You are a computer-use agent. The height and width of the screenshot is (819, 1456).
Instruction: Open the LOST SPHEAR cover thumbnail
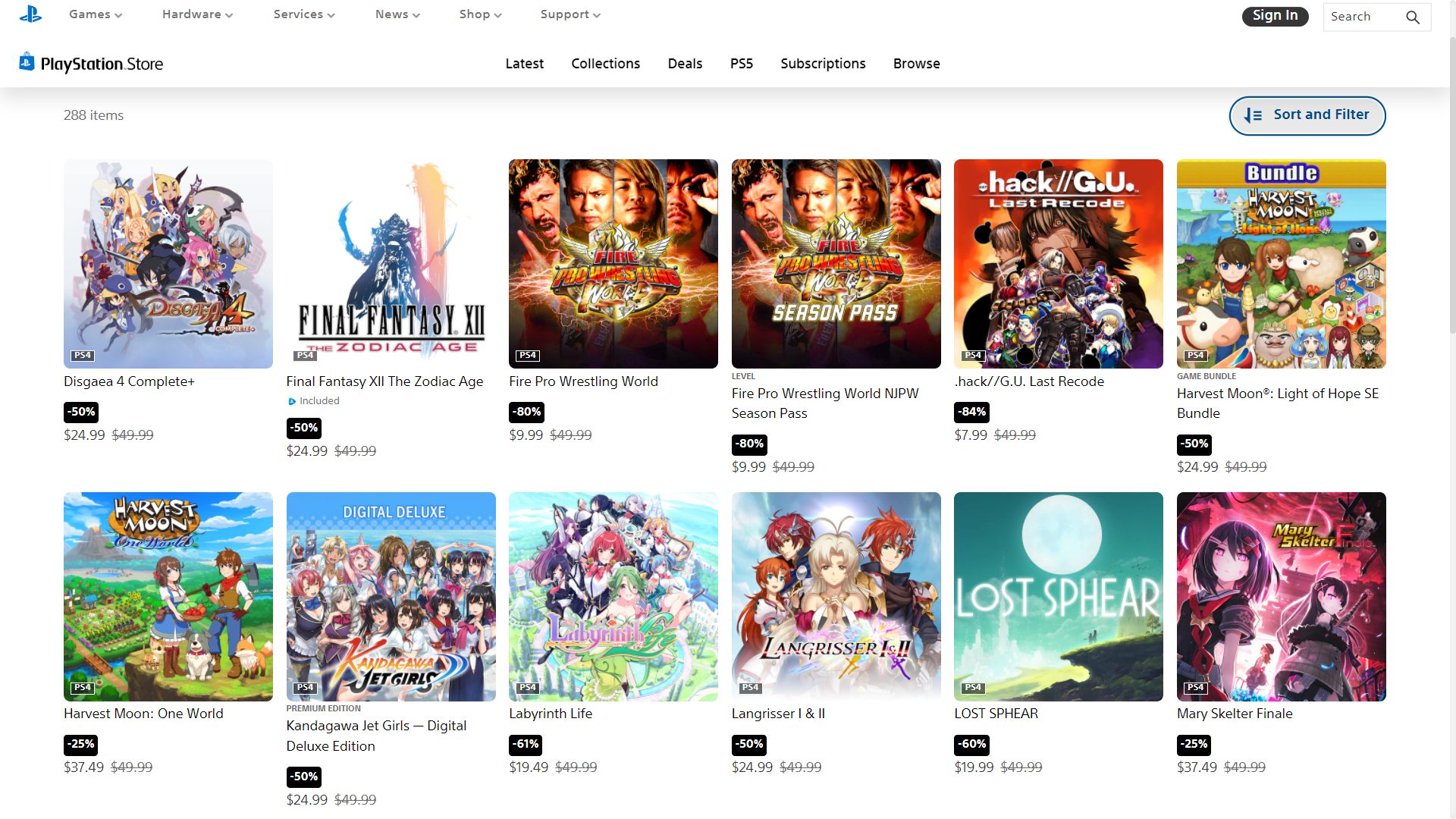[1058, 596]
